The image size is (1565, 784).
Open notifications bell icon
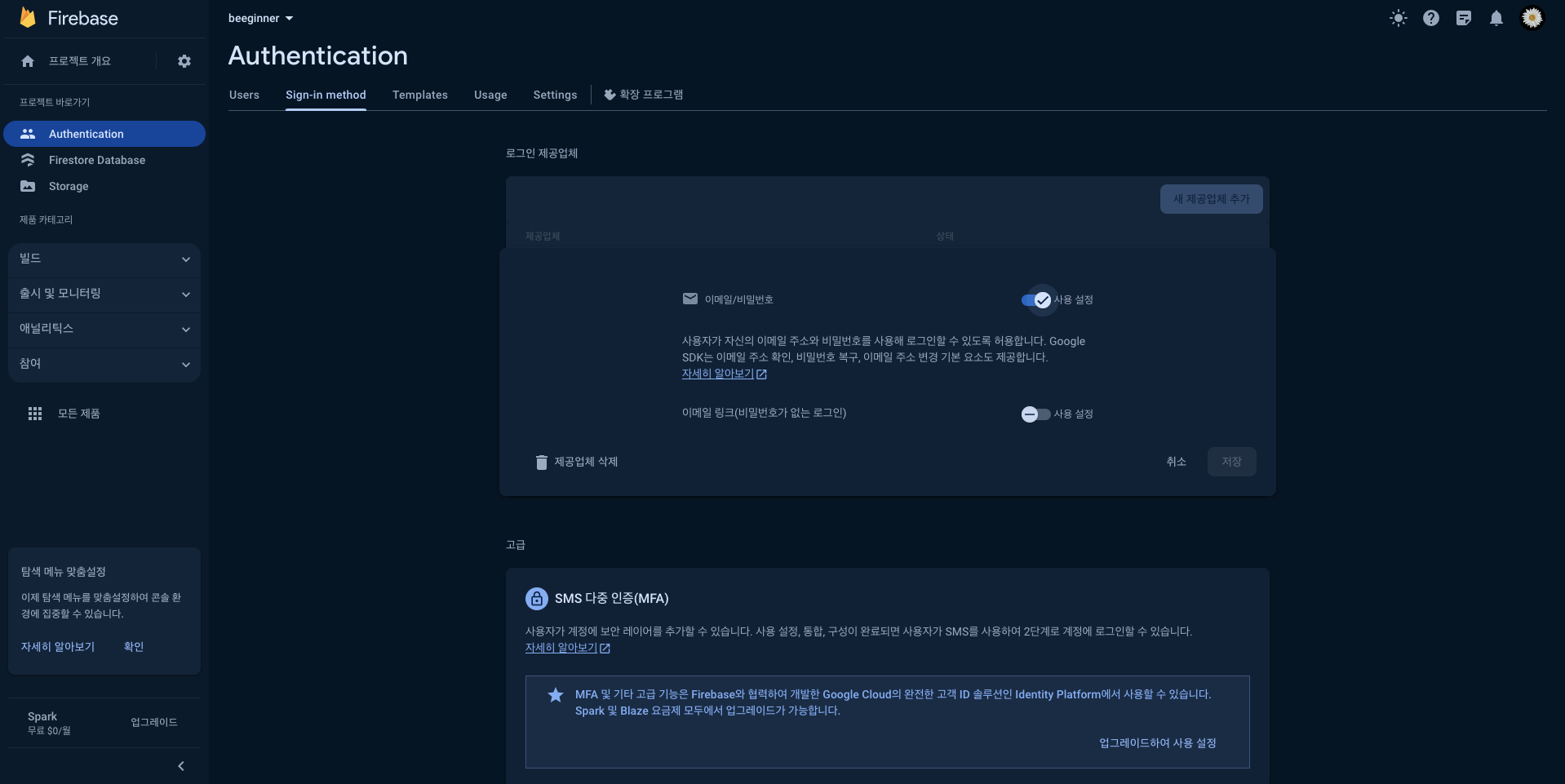pos(1496,18)
